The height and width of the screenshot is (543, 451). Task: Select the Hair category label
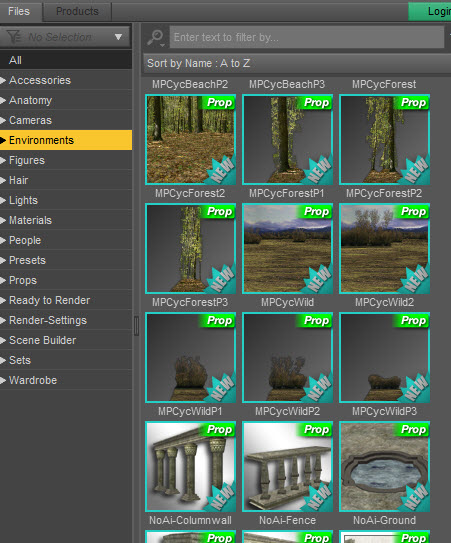point(19,180)
